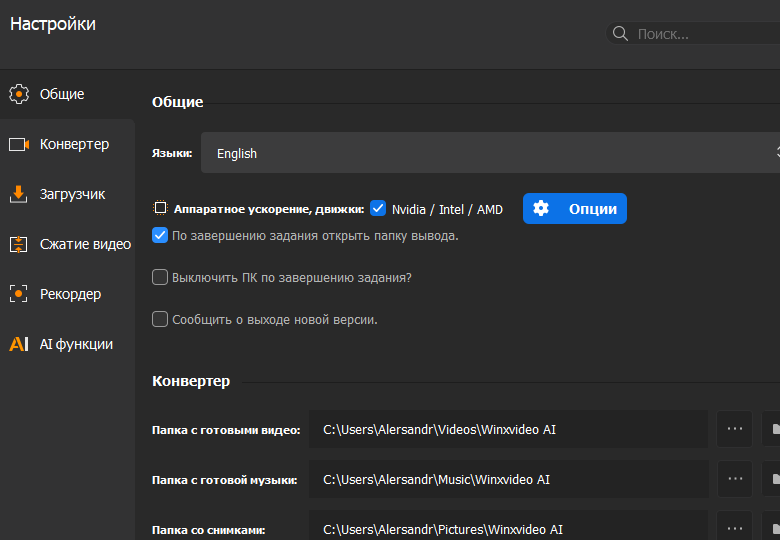Click the folder icon for the music output path
Screen dimensions: 780x540
pyautogui.click(x=772, y=479)
